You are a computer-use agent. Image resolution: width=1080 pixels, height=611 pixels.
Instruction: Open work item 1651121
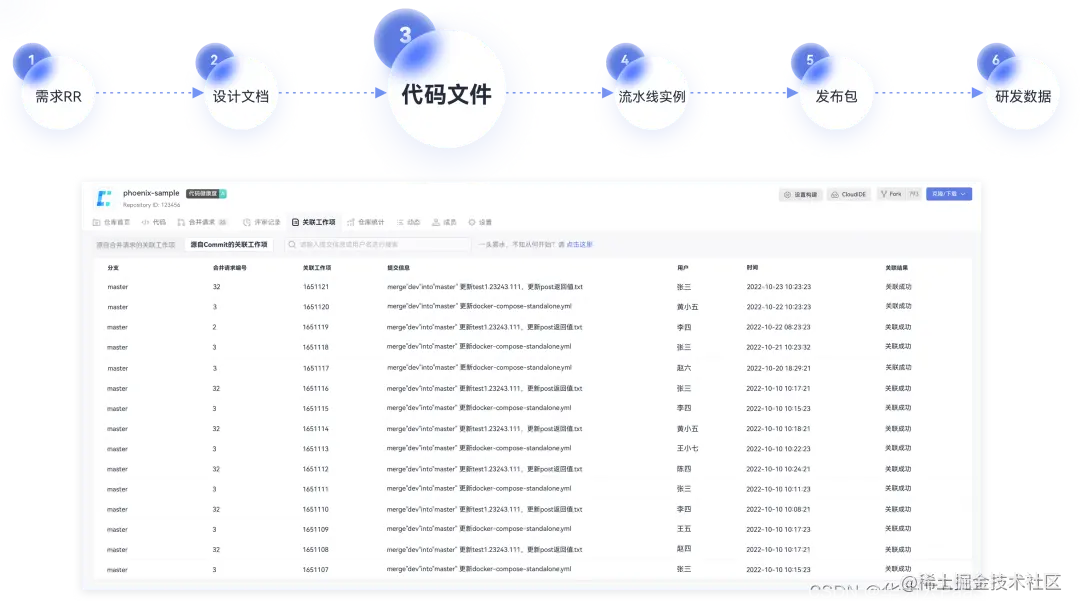(315, 287)
